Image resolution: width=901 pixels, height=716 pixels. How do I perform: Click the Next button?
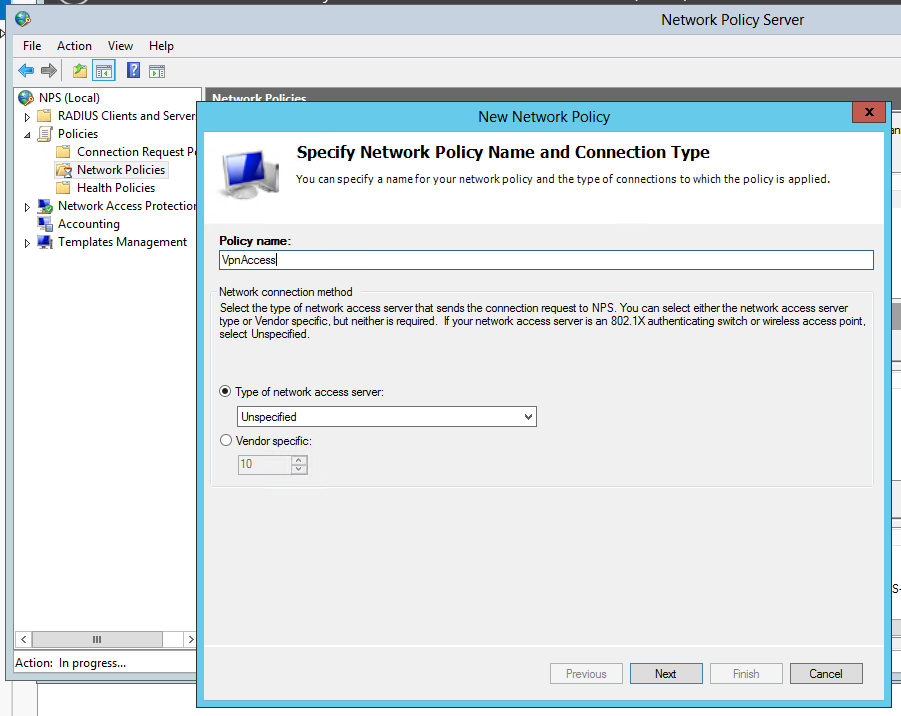coord(666,673)
